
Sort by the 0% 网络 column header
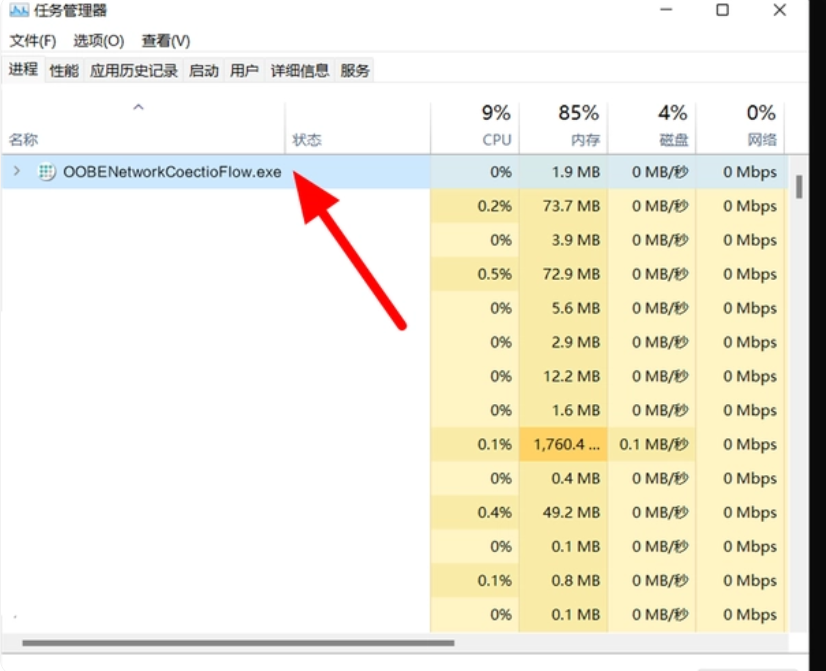(x=740, y=128)
